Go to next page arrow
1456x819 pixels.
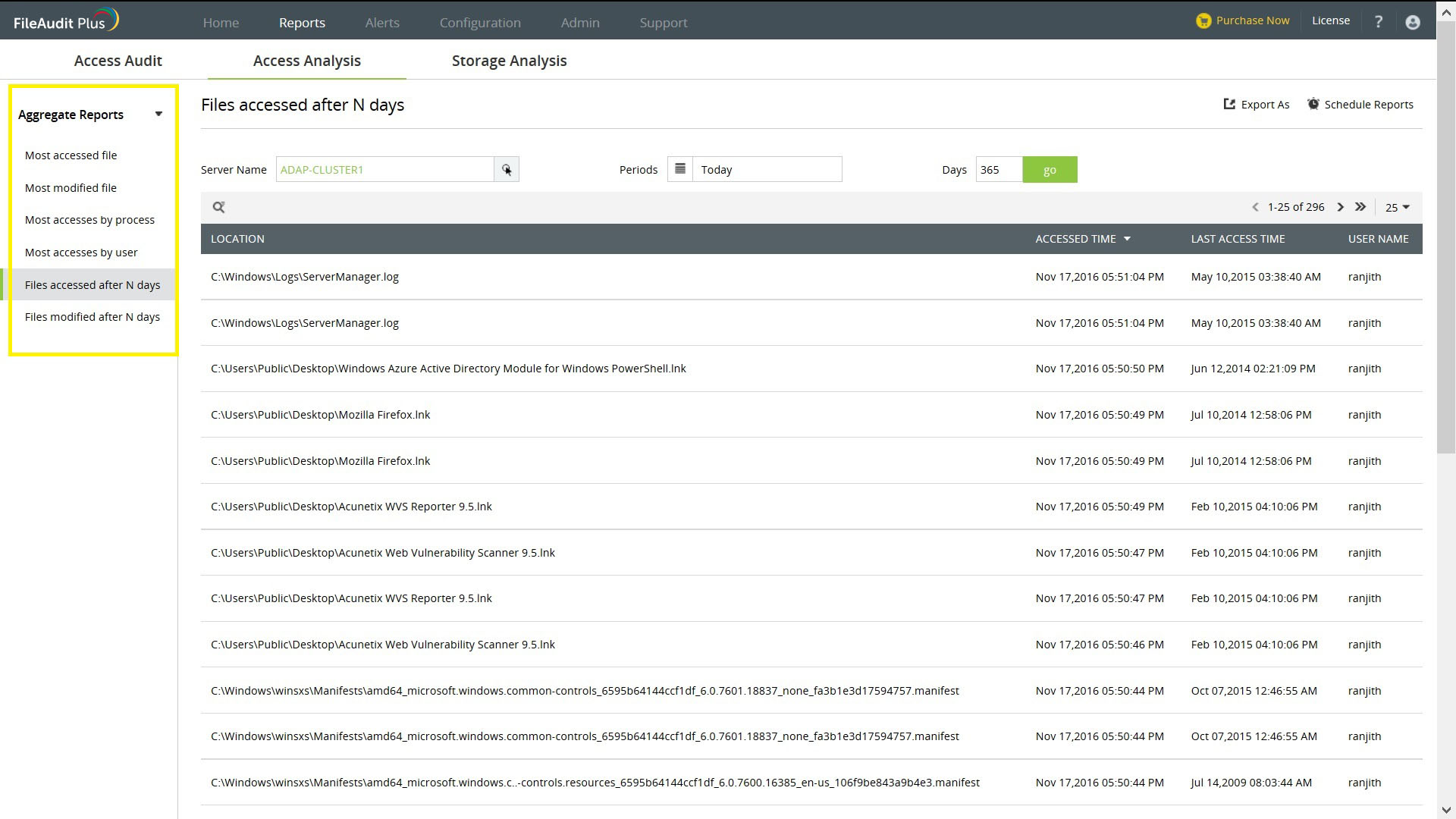[x=1340, y=207]
